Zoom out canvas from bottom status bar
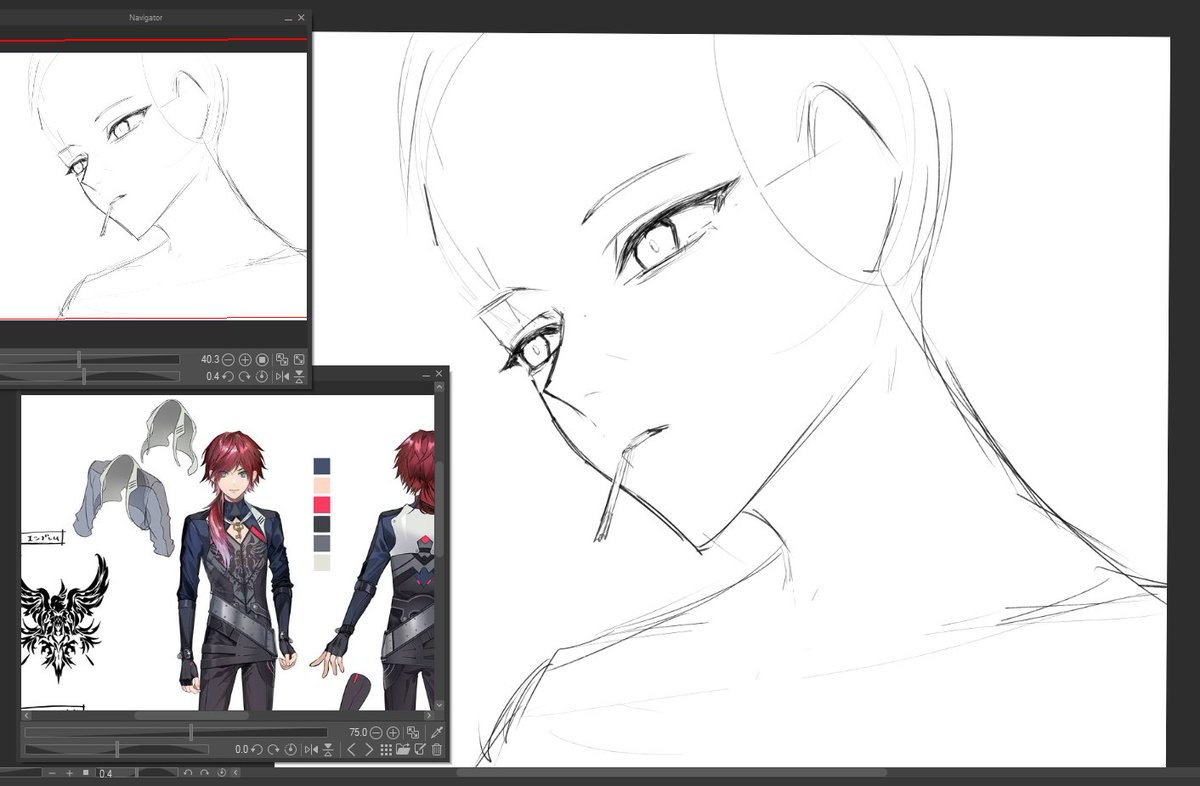The image size is (1200, 786). point(52,773)
